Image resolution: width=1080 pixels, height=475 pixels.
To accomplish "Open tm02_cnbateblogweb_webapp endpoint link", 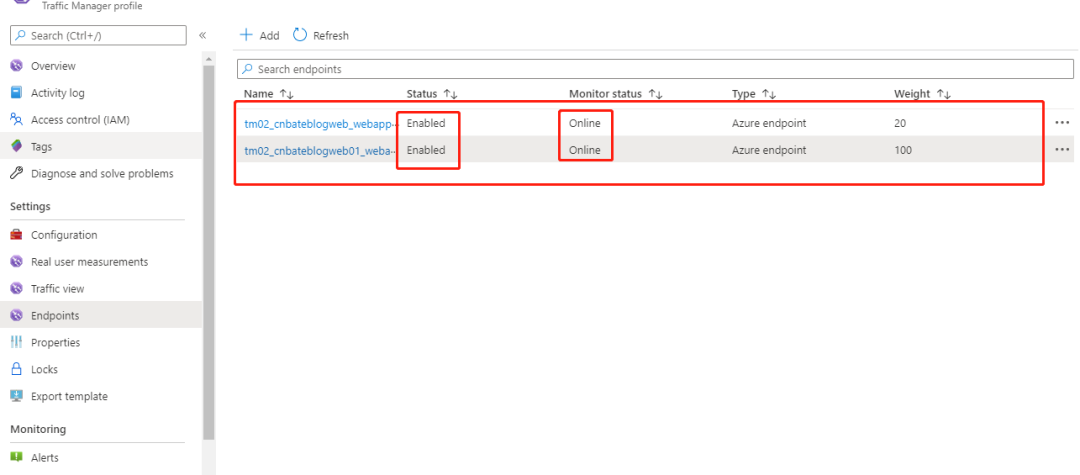I will click(x=321, y=124).
